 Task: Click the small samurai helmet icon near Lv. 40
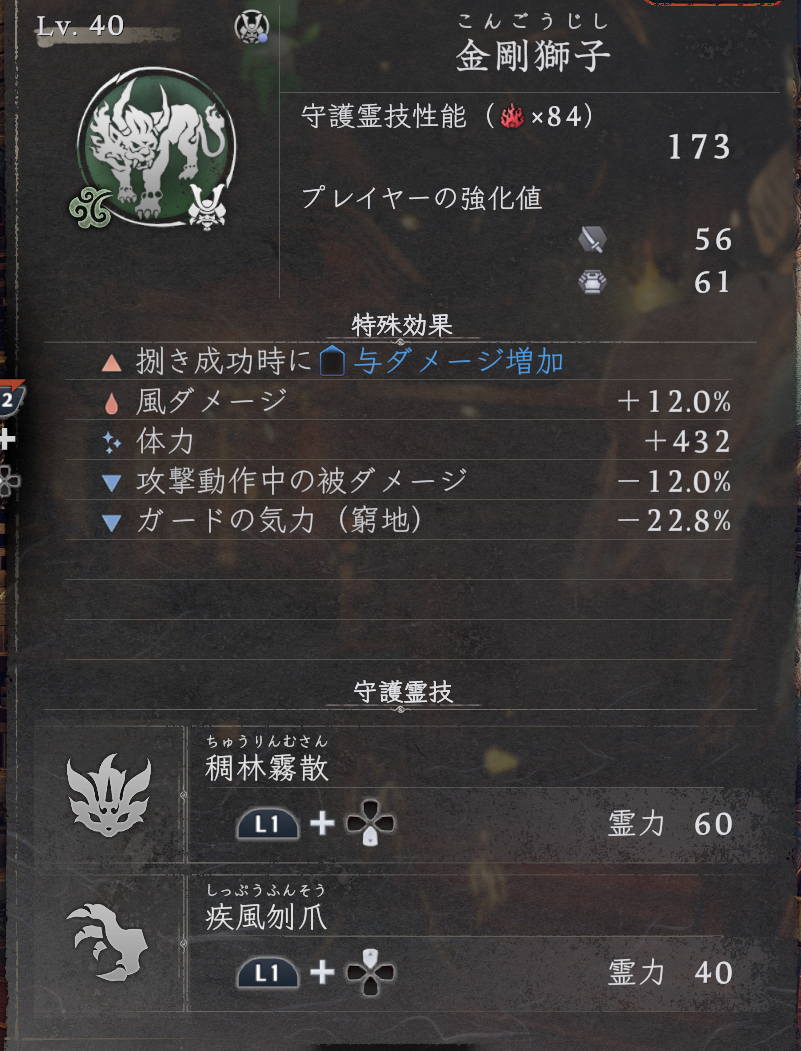point(251,28)
